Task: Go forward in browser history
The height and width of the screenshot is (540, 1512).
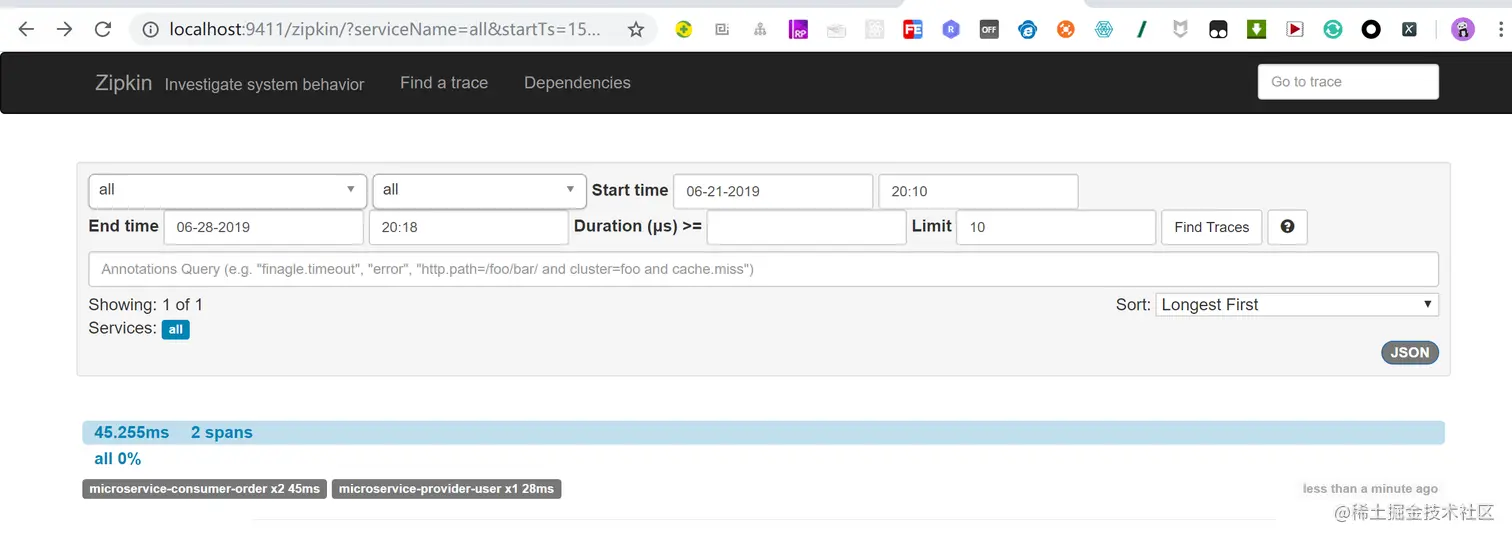Action: [x=64, y=29]
